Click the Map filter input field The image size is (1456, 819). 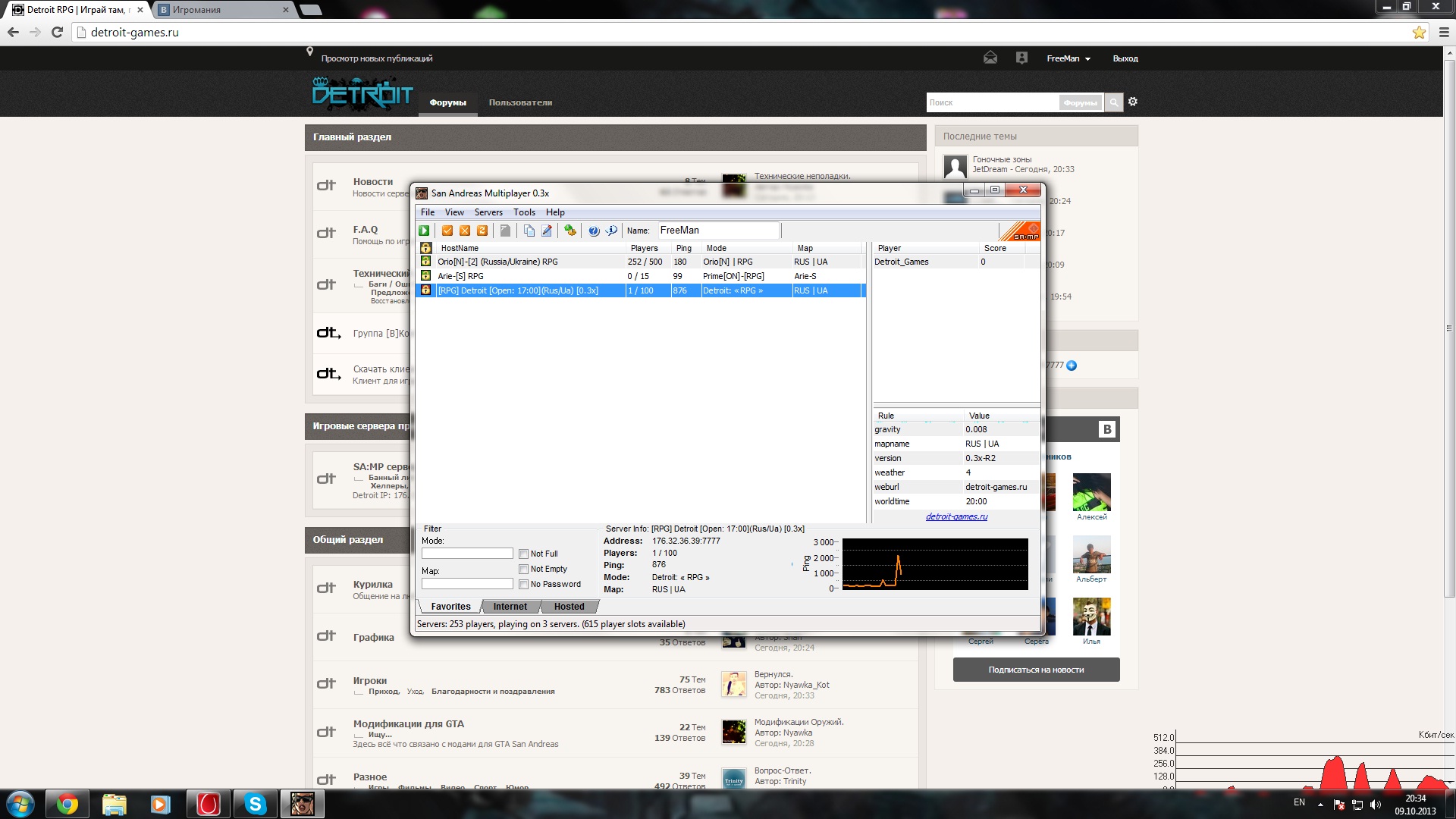click(467, 584)
